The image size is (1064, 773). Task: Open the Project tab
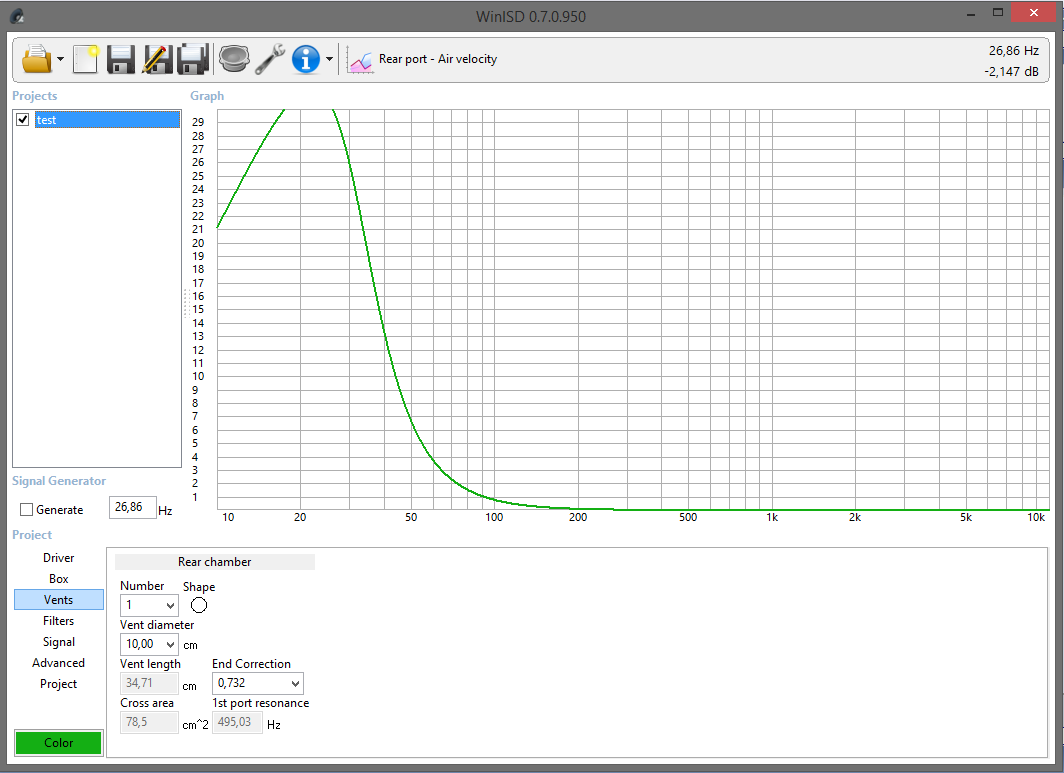tap(58, 684)
